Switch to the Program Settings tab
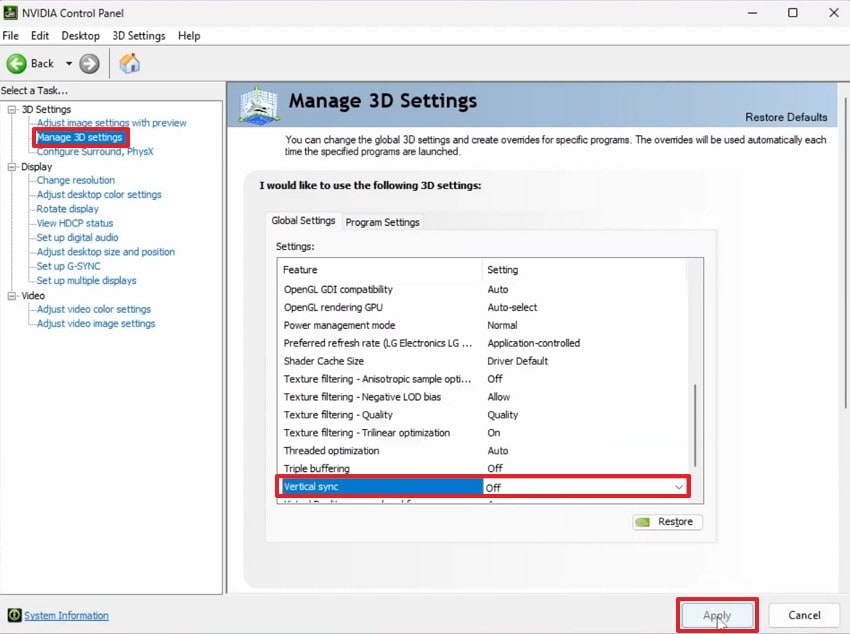 (382, 222)
